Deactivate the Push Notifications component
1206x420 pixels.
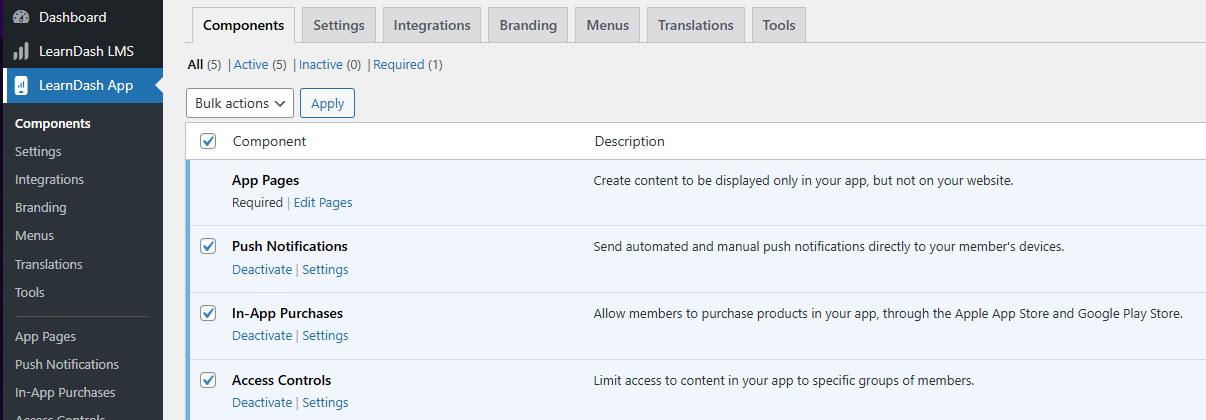point(262,269)
